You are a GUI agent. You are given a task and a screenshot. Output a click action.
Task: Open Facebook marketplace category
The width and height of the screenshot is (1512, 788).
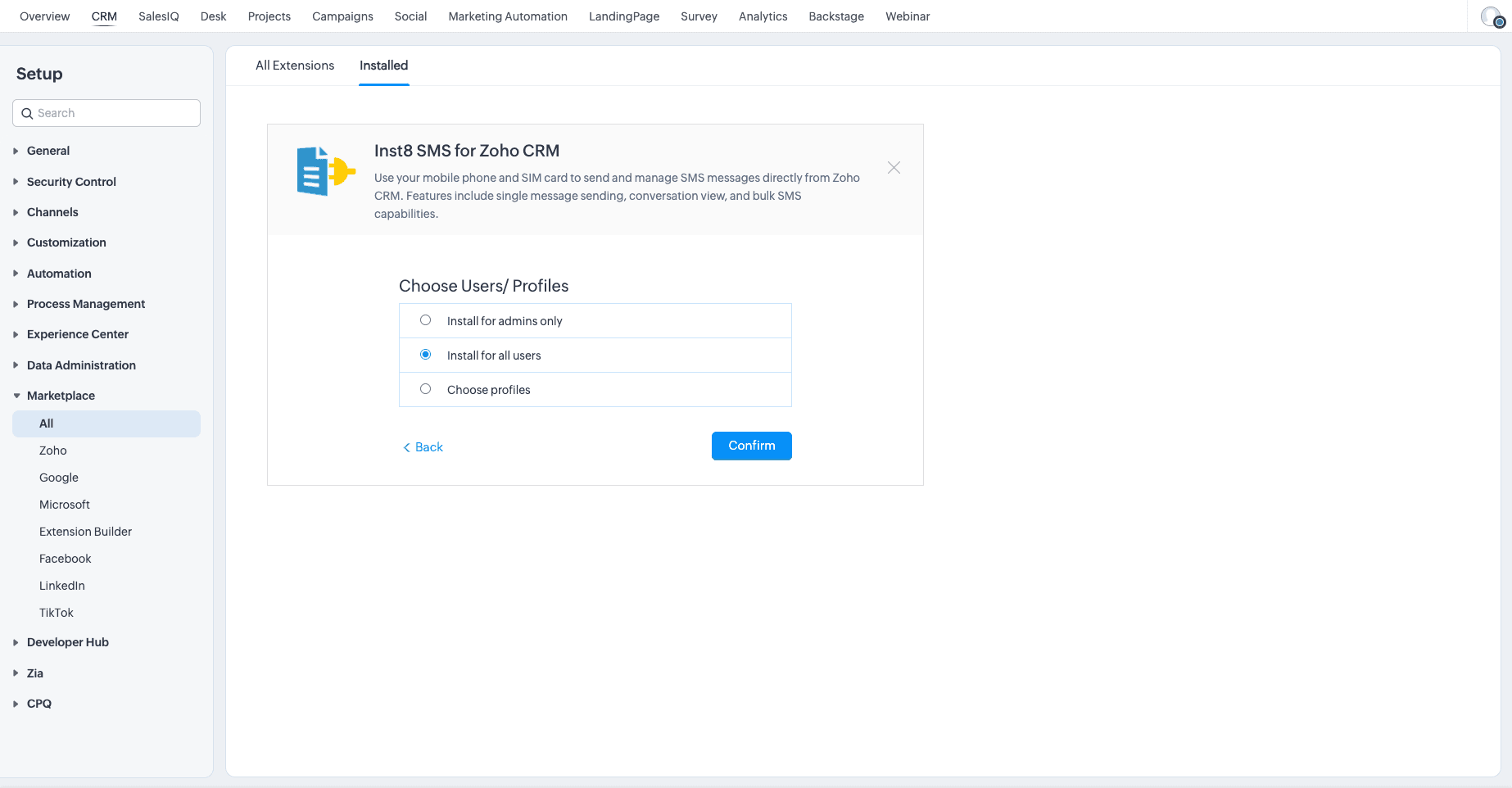pos(66,559)
